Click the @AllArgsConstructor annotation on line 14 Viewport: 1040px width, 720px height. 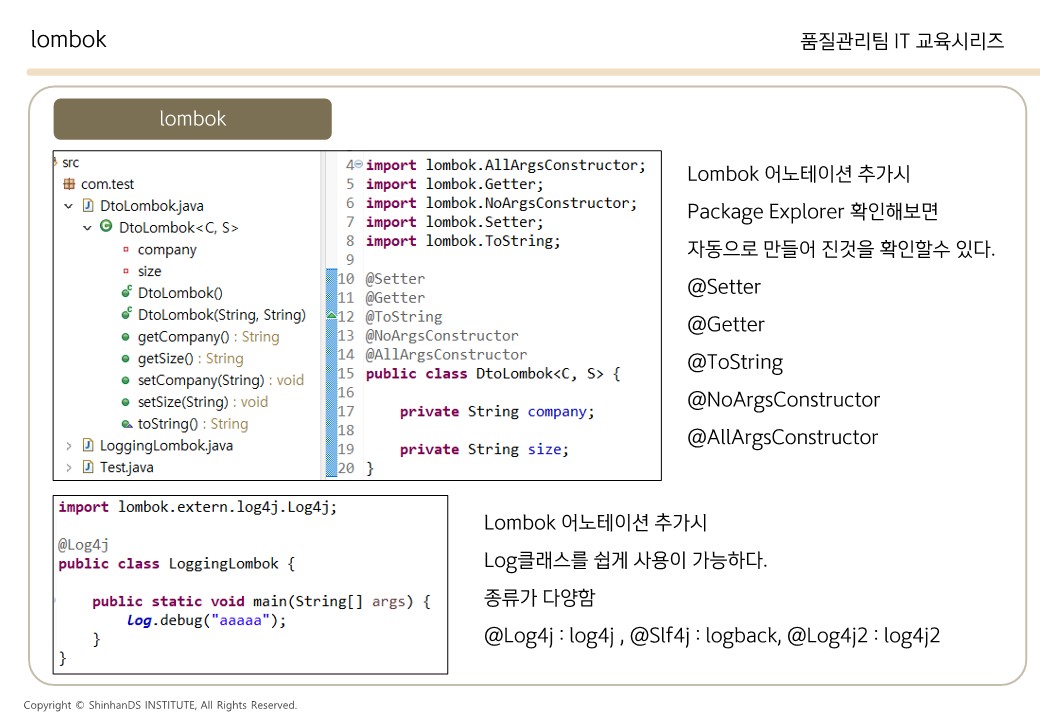click(x=446, y=355)
